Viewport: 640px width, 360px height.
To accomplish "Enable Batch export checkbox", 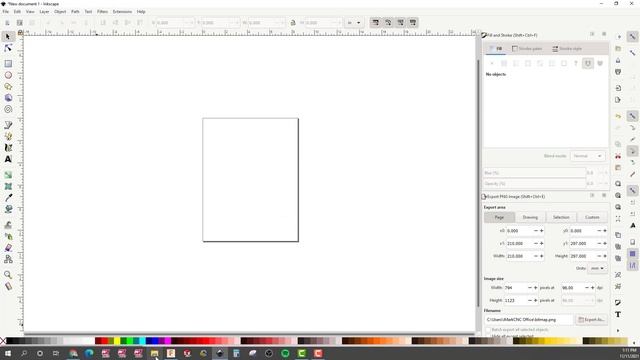I will tap(488, 329).
